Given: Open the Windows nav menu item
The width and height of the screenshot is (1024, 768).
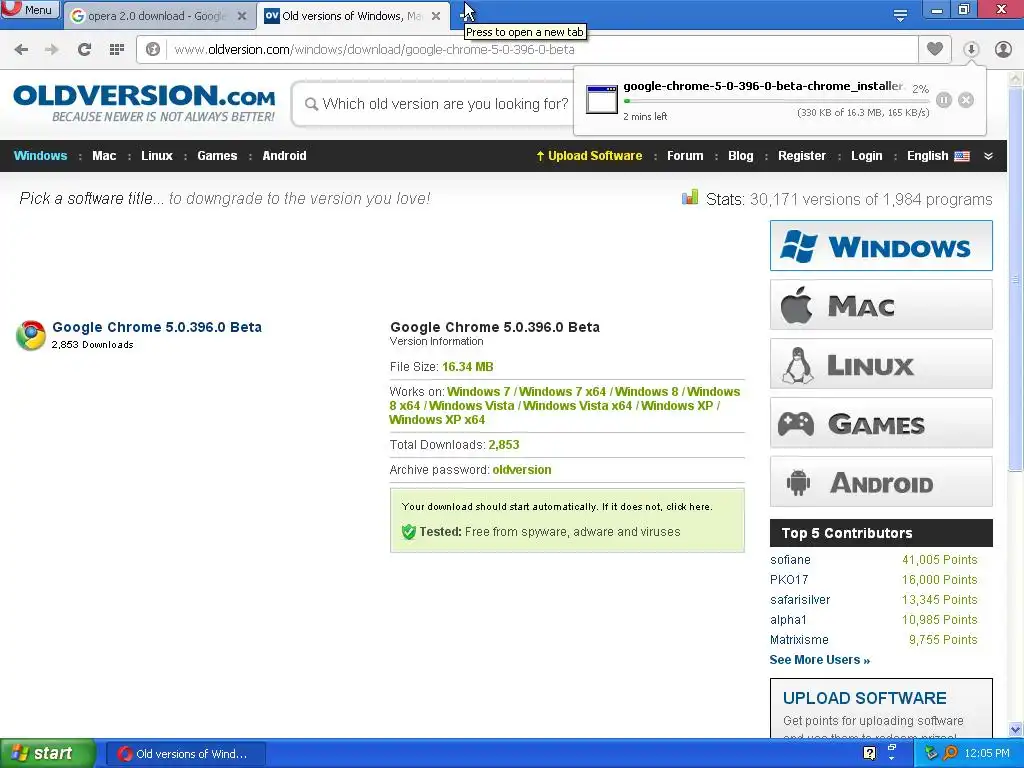Looking at the screenshot, I should coord(40,156).
